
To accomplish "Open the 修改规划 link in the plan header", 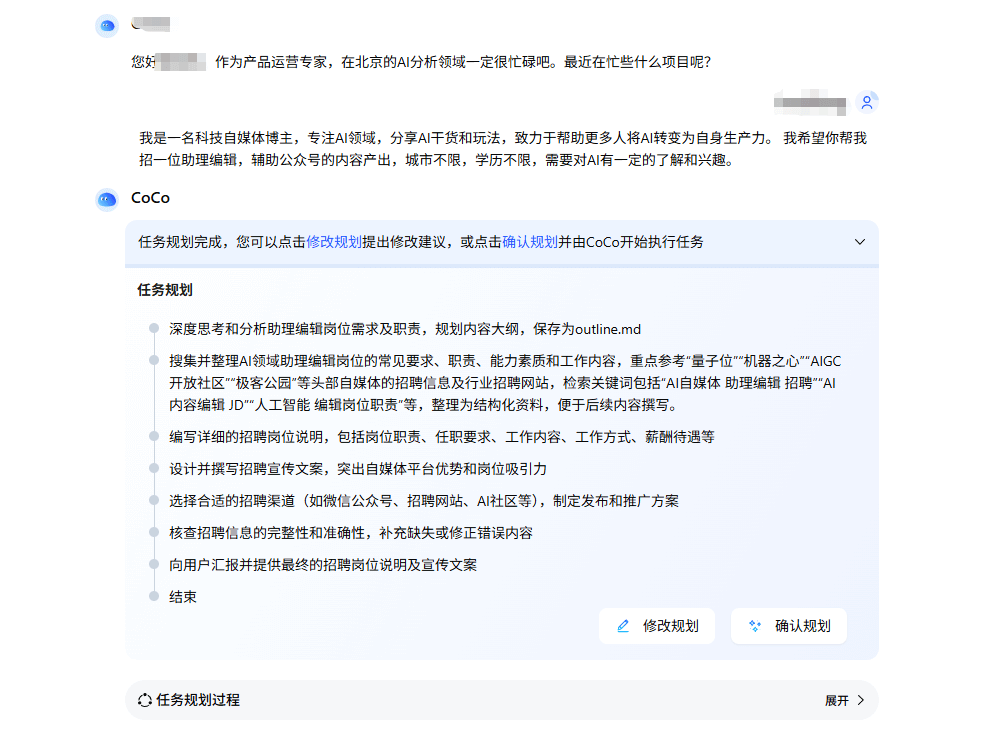I will [334, 242].
